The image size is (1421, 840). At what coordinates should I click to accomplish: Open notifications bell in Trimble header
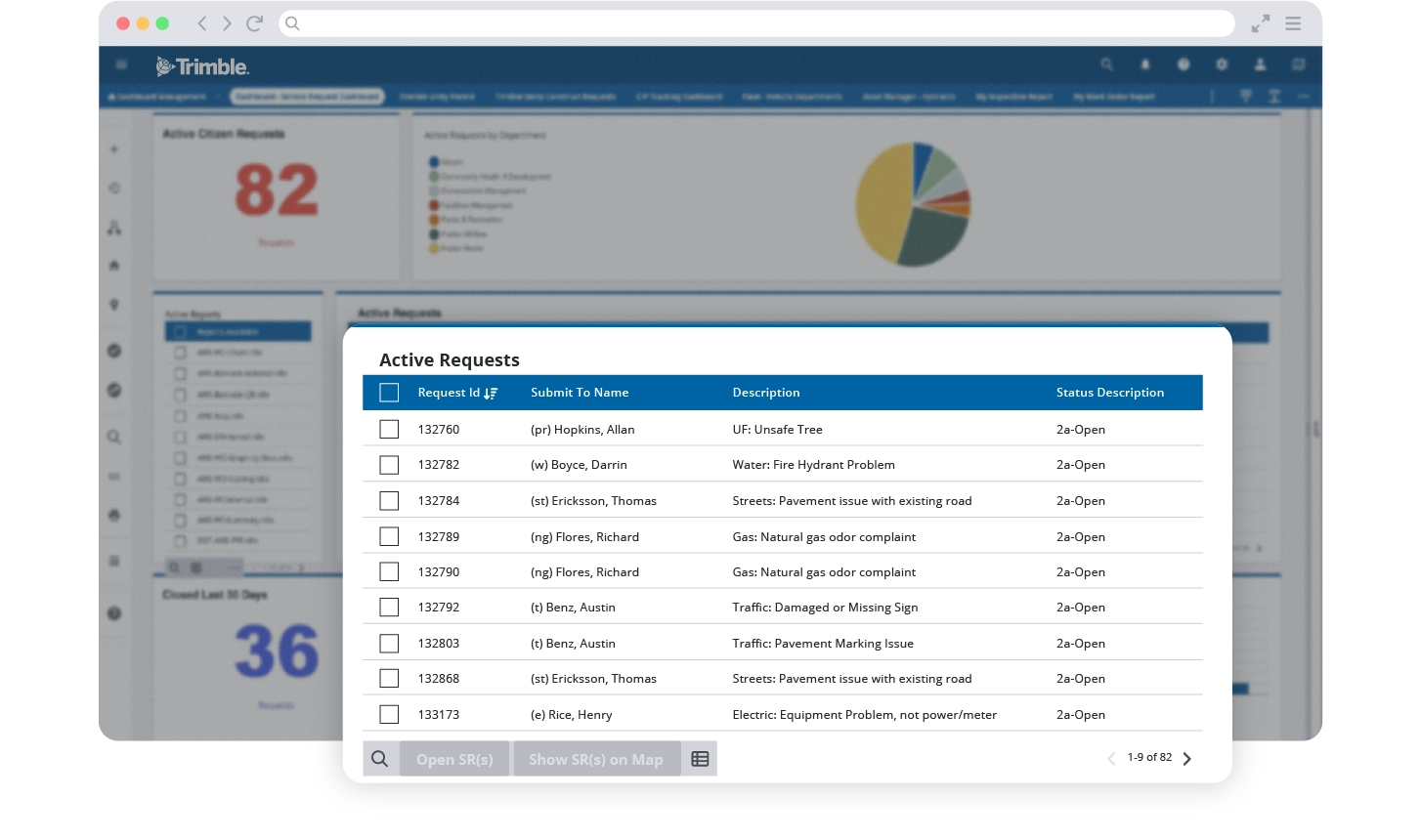click(x=1145, y=64)
